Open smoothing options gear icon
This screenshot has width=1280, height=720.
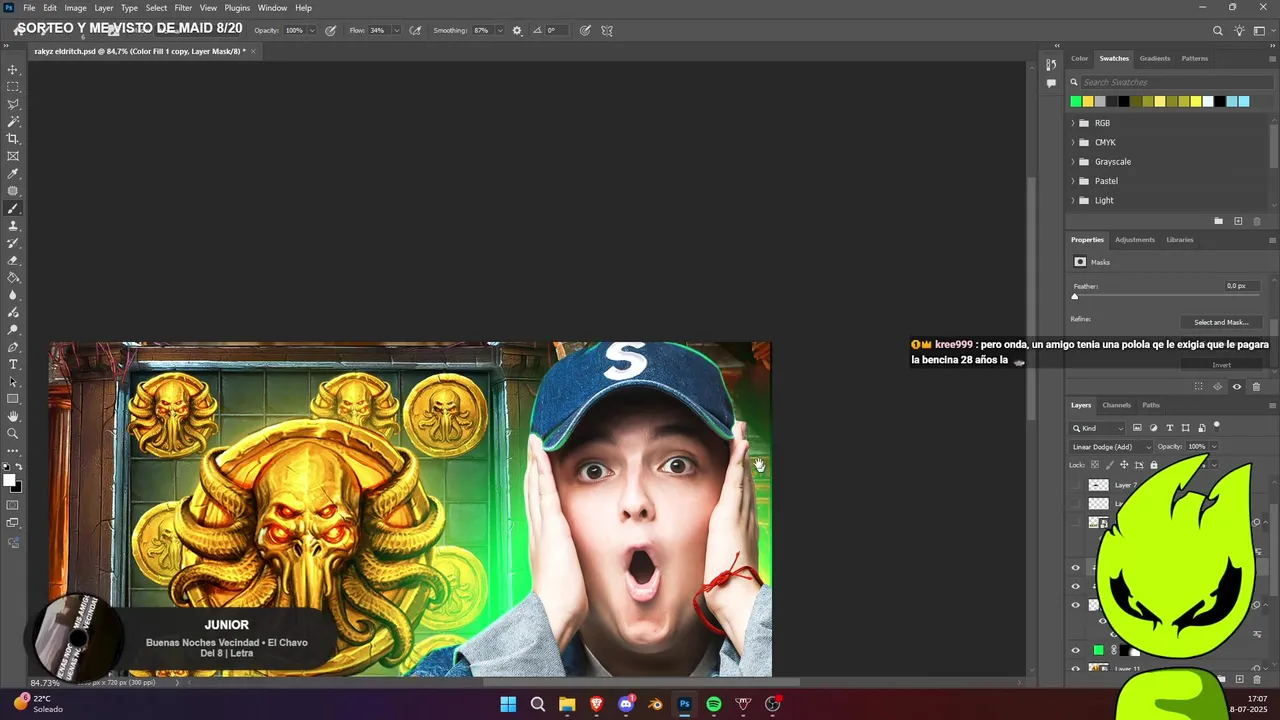coord(517,31)
